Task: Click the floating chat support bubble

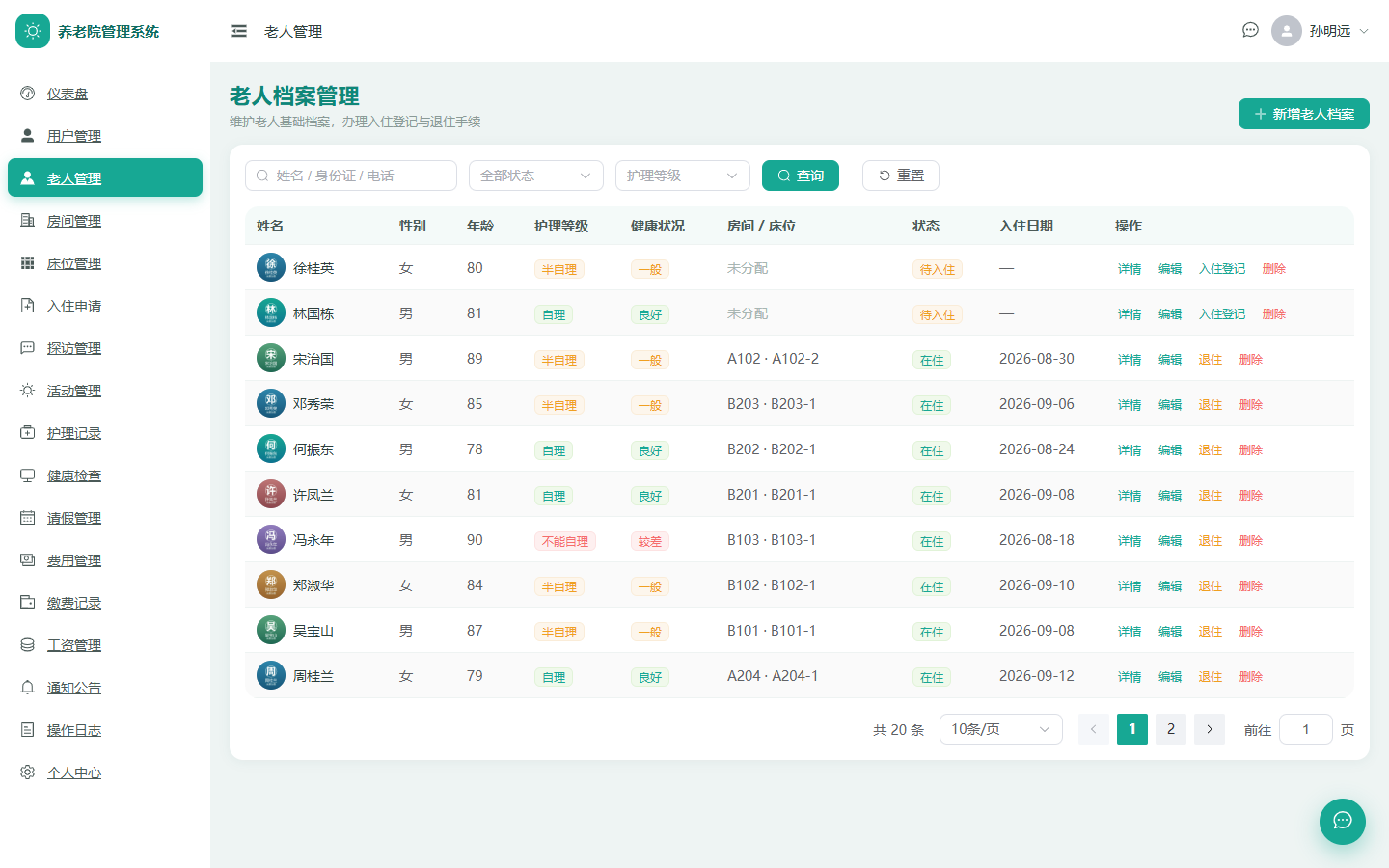Action: [1343, 821]
